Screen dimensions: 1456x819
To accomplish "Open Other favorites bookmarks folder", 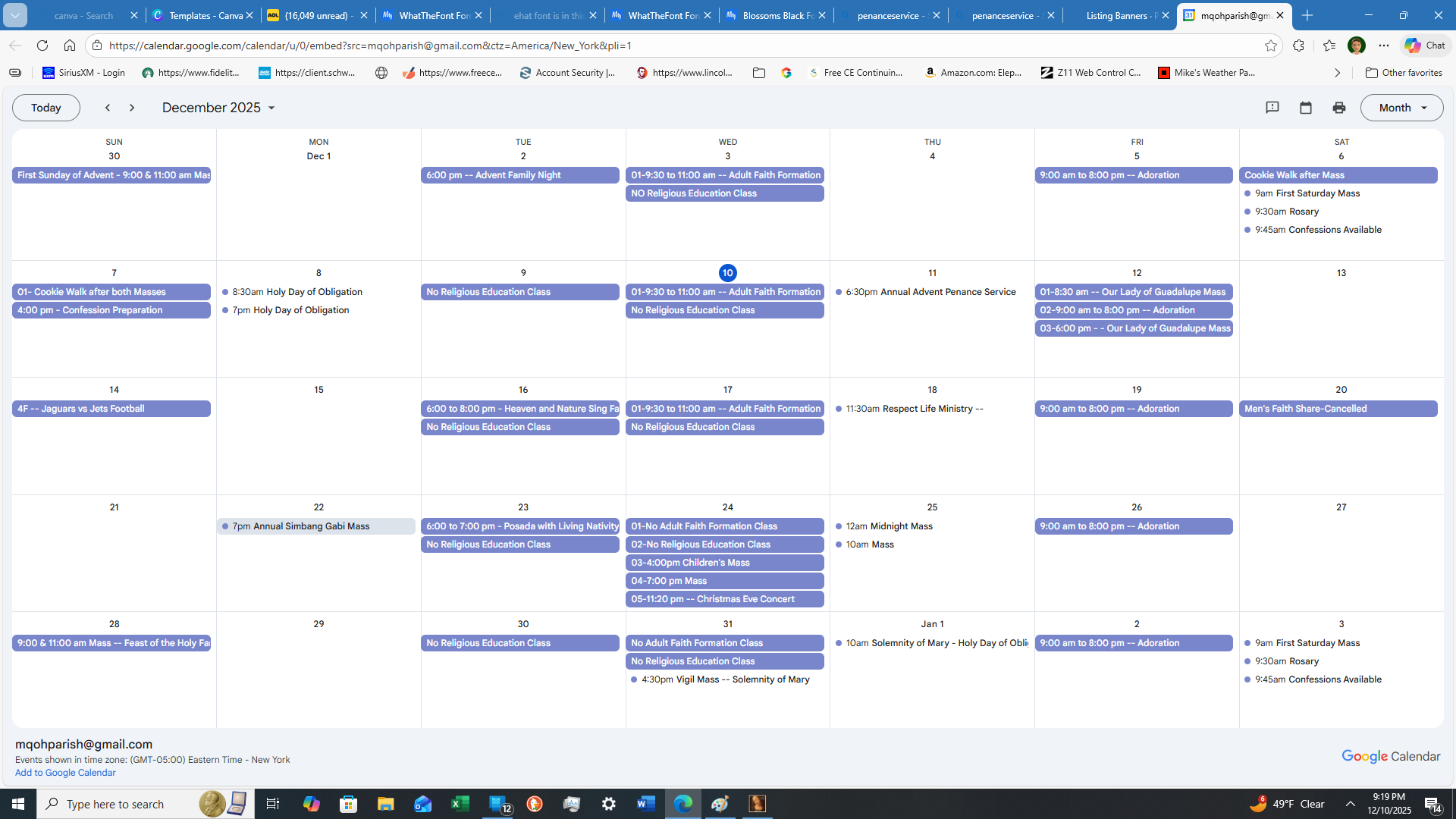I will pyautogui.click(x=1404, y=73).
